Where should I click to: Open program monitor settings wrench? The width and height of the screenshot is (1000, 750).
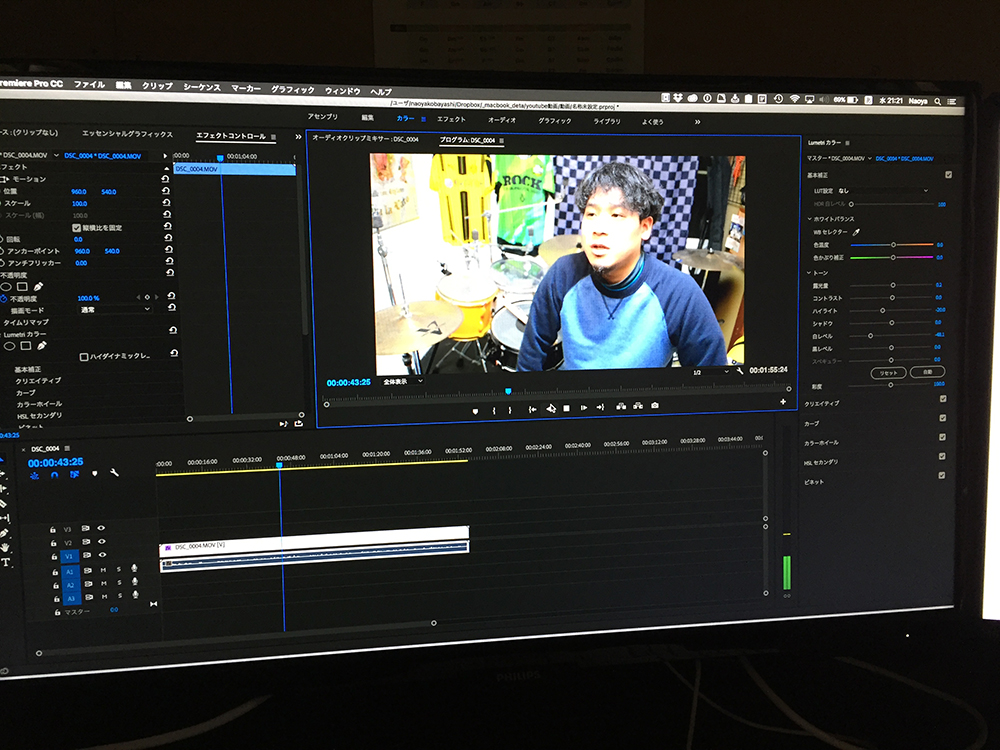739,371
